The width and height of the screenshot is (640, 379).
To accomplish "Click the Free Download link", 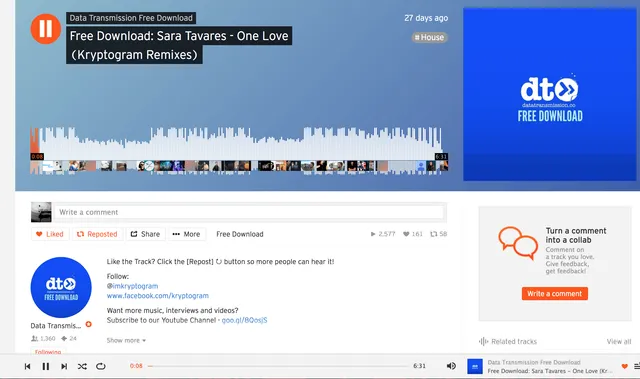I will (240, 234).
